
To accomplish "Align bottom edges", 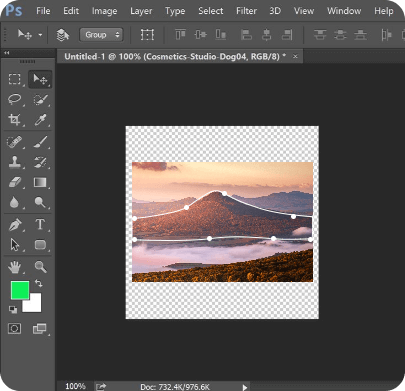I will [221, 35].
